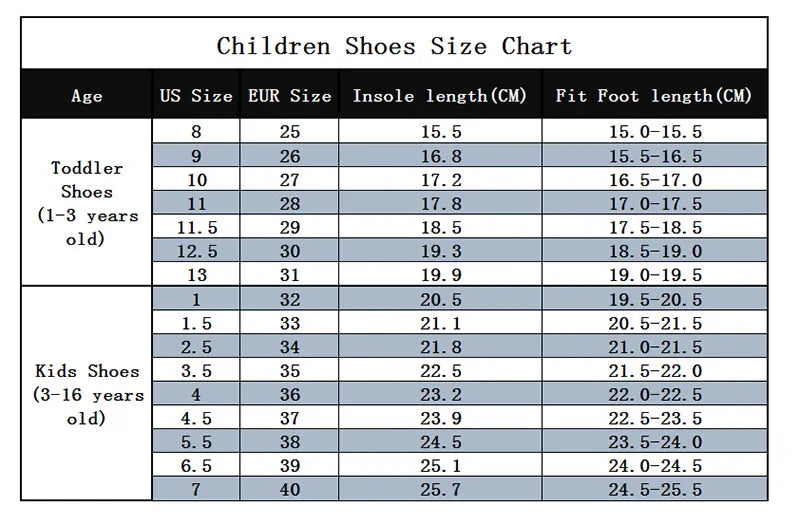The image size is (800, 525).
Task: Select insole length 20.5 cell
Action: pos(440,300)
